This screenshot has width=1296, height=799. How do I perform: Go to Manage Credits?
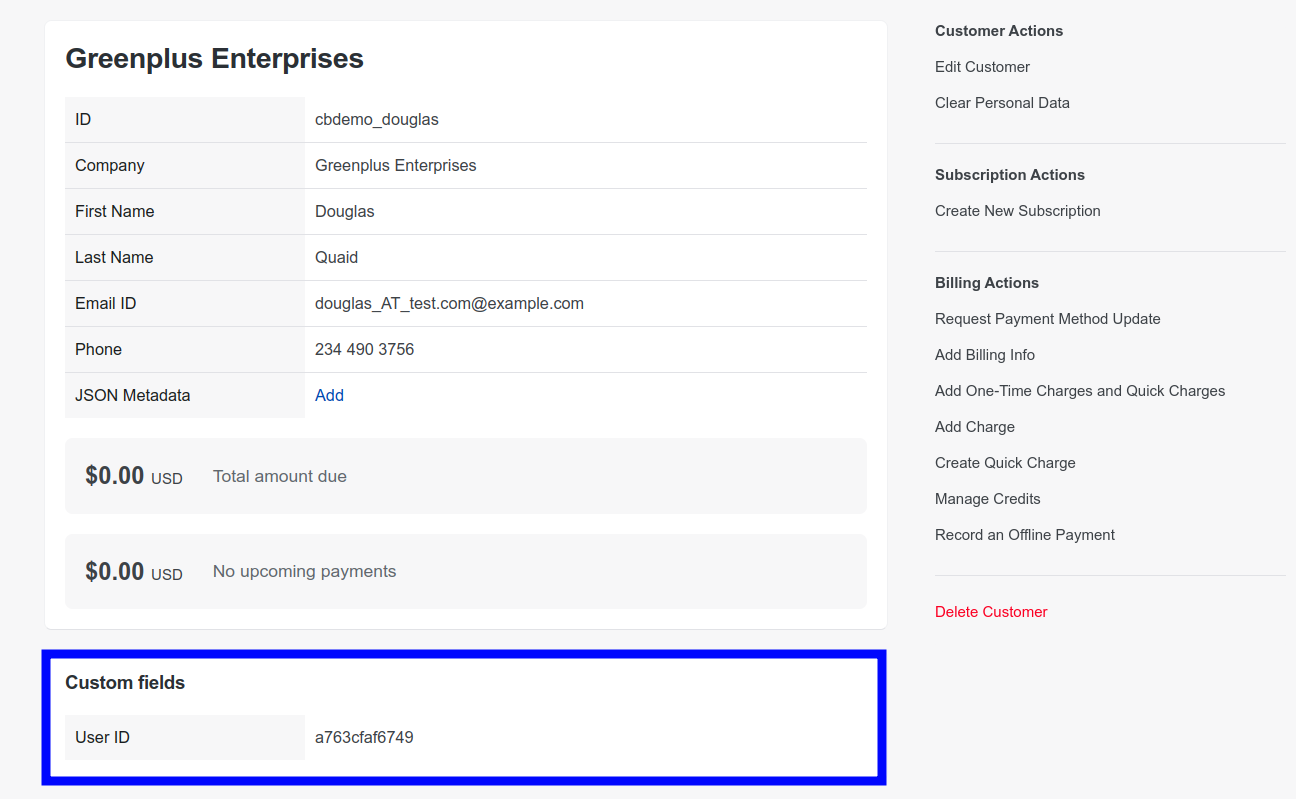[x=987, y=499]
